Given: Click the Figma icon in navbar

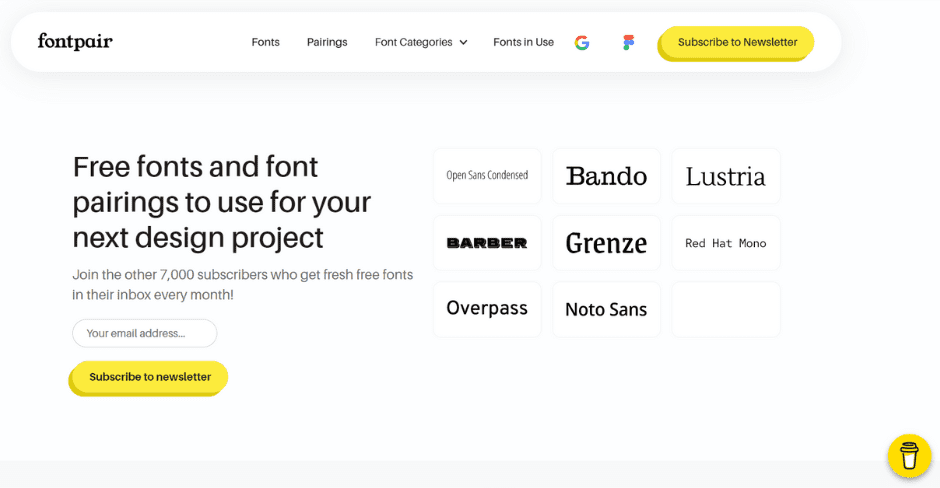Looking at the screenshot, I should pos(628,43).
